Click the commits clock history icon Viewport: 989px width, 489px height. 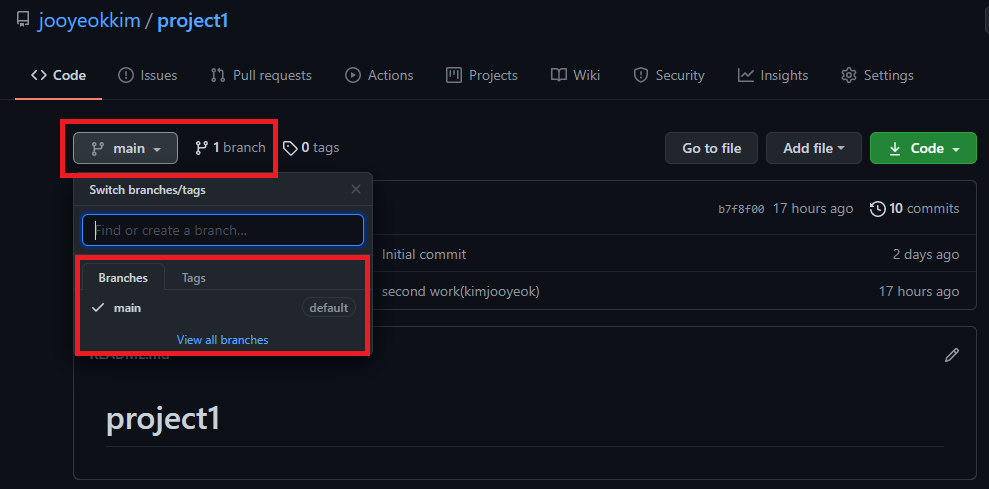877,208
